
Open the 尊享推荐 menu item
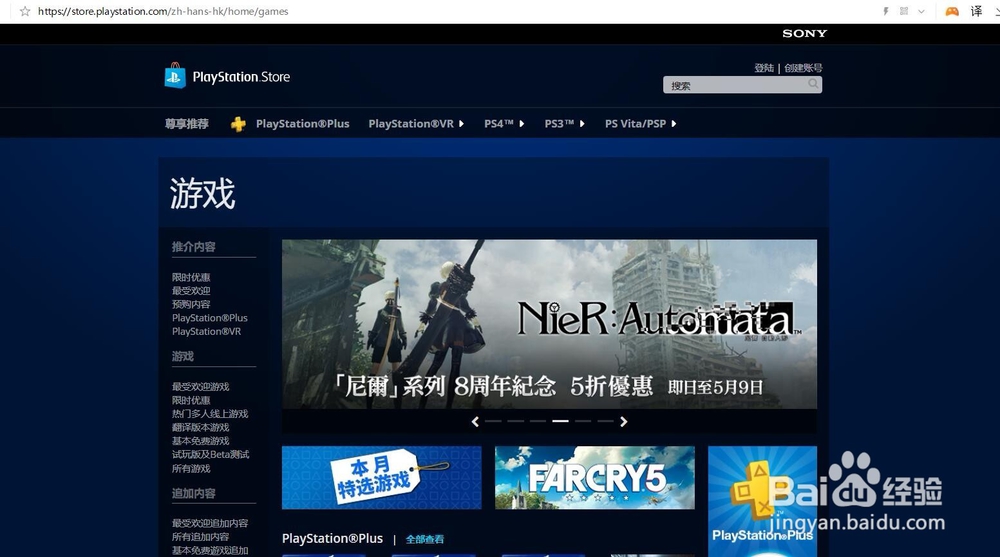[187, 124]
